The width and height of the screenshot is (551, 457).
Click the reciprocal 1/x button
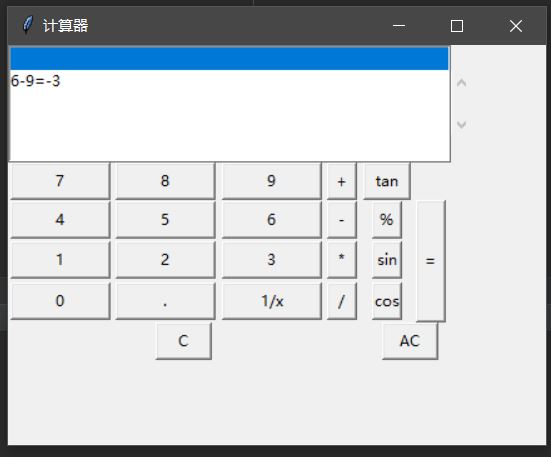pos(272,301)
